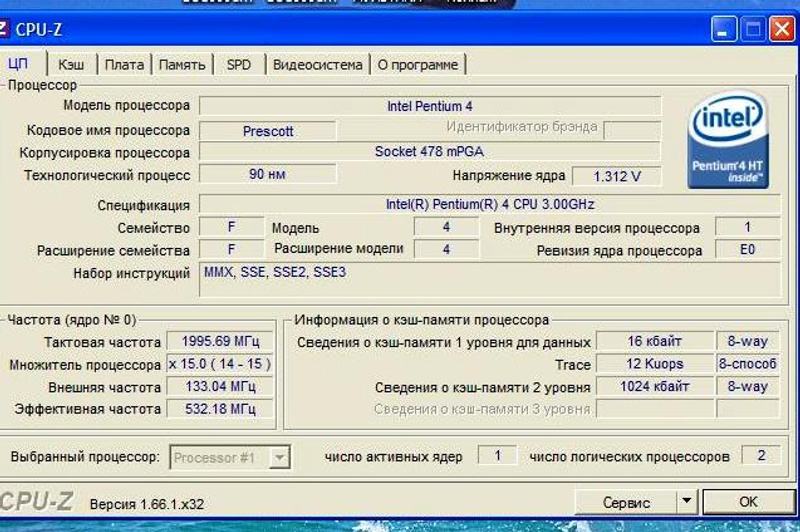Select the SPD tab
Image resolution: width=800 pixels, height=532 pixels.
(x=239, y=65)
